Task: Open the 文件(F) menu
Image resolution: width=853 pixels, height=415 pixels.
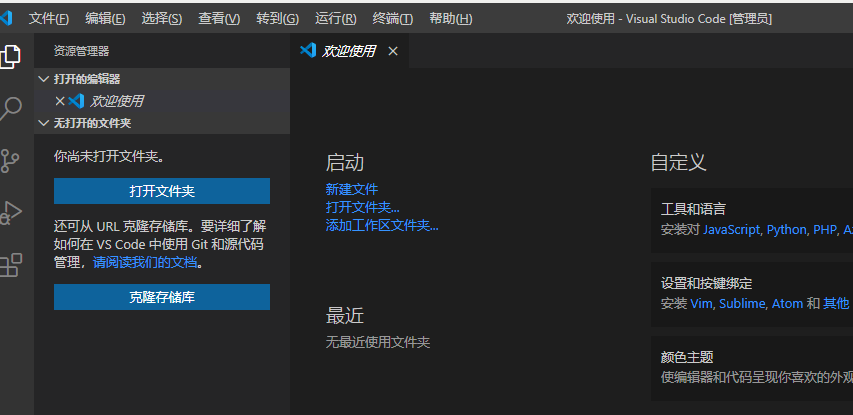Action: click(48, 19)
